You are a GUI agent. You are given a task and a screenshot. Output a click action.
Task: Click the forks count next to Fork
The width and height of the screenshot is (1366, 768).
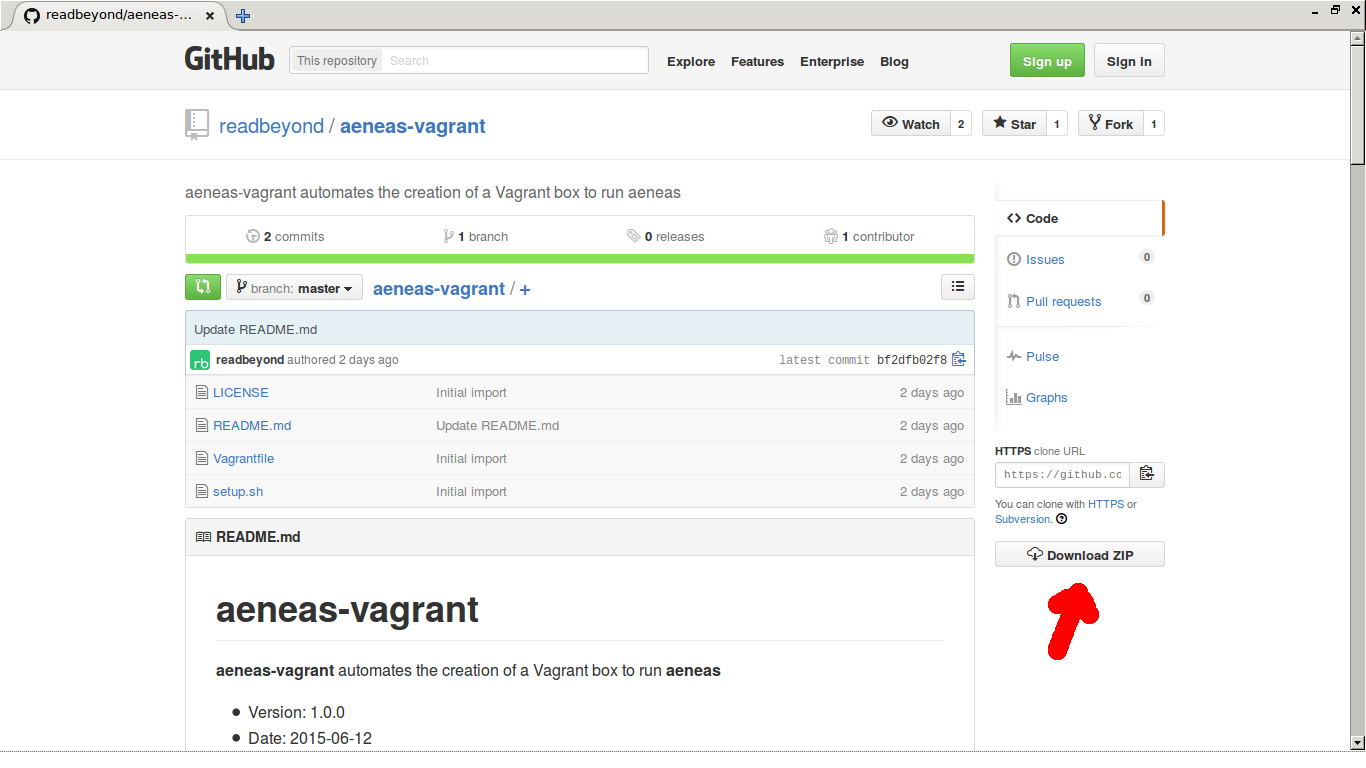click(x=1154, y=123)
